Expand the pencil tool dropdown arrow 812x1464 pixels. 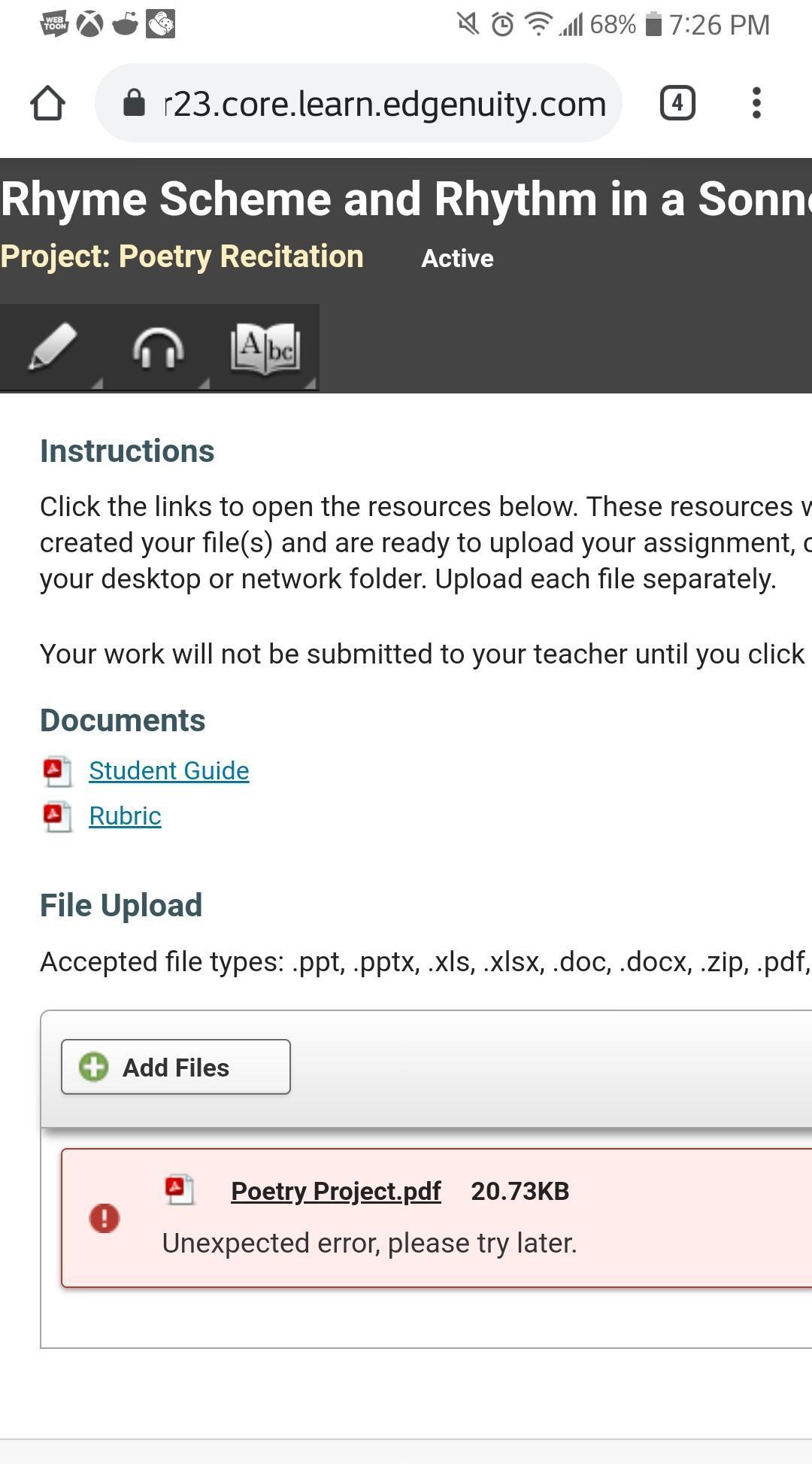pos(96,384)
